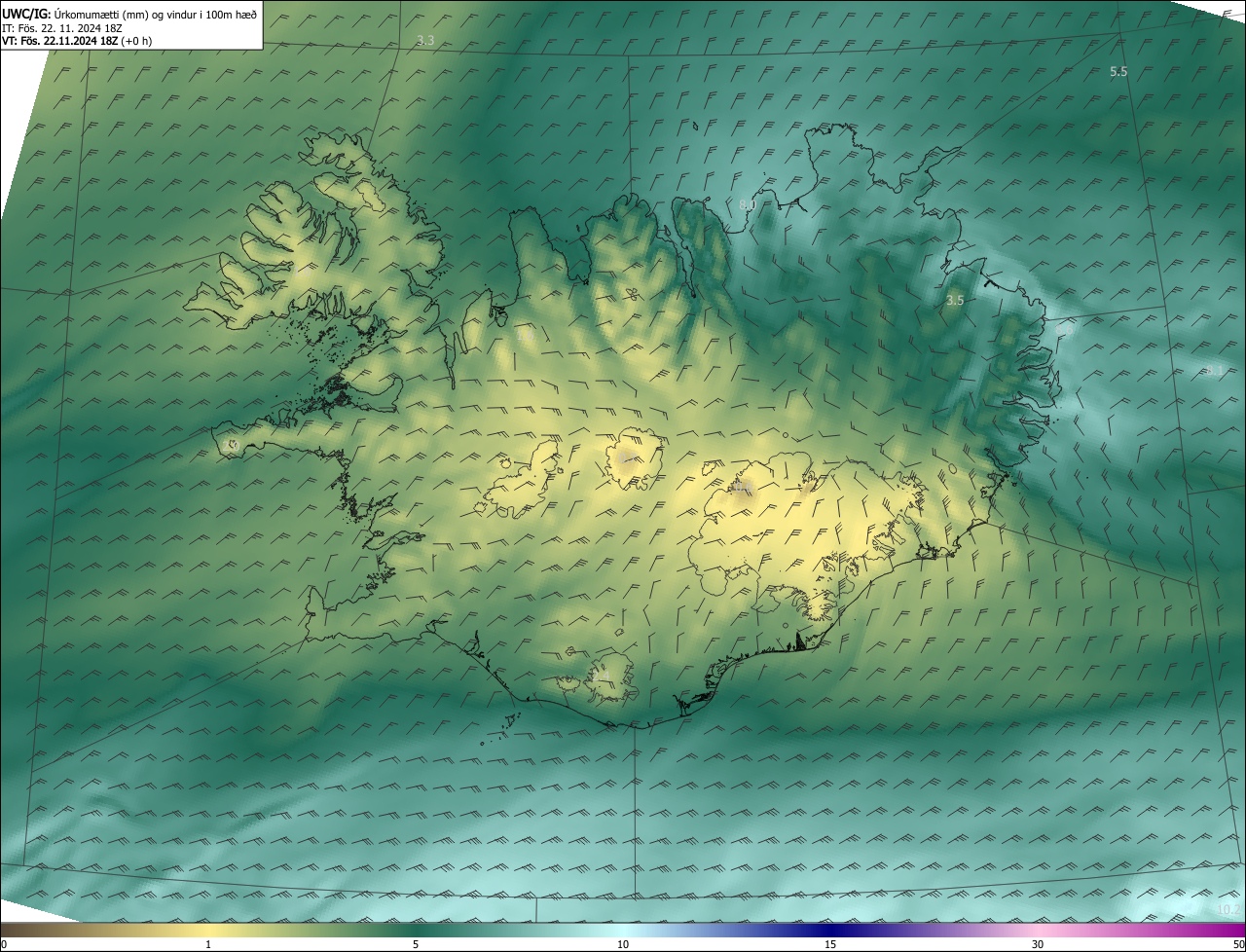Click the 10.2 value label on the map

1228,910
